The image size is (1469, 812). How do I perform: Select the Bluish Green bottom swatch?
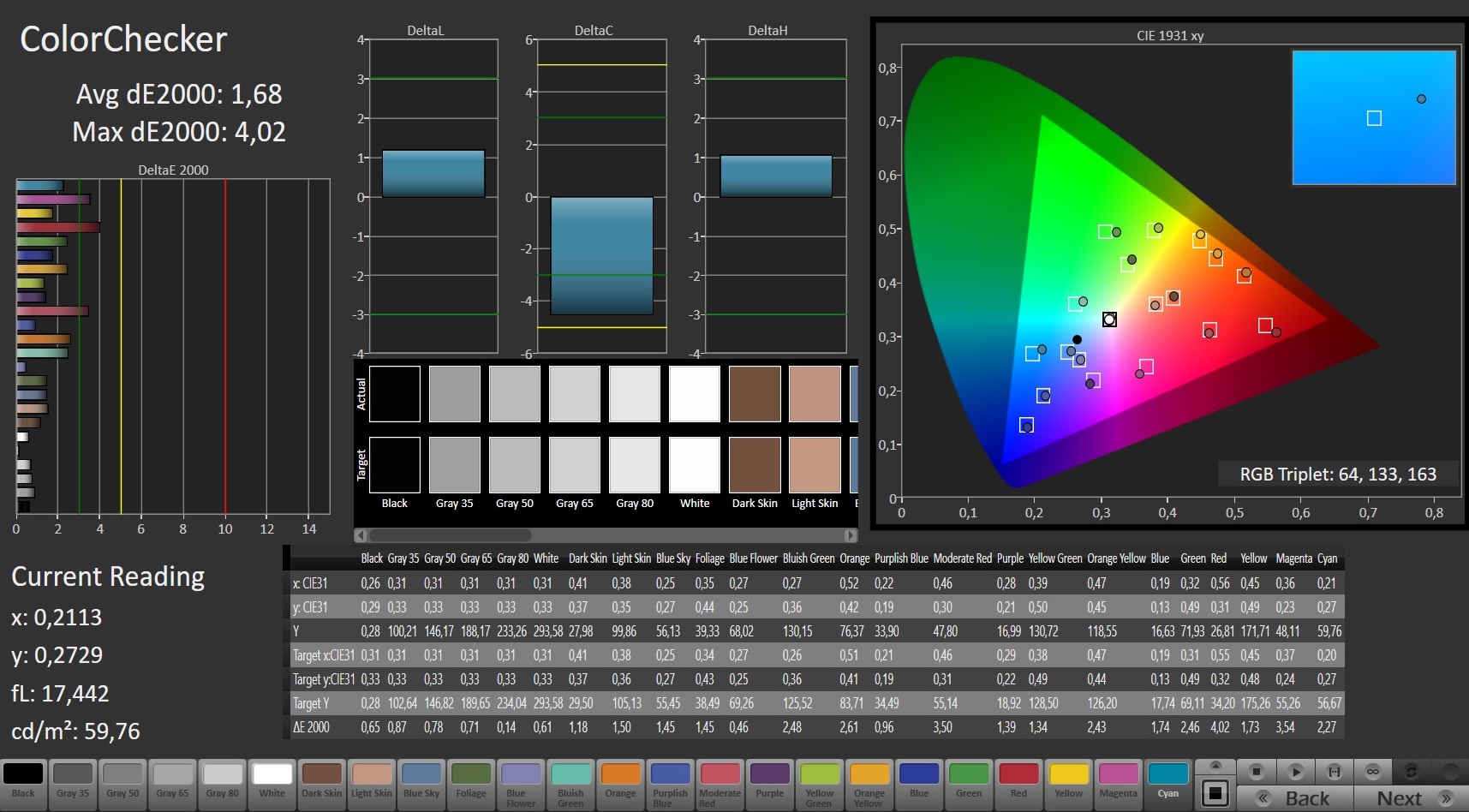[x=570, y=784]
